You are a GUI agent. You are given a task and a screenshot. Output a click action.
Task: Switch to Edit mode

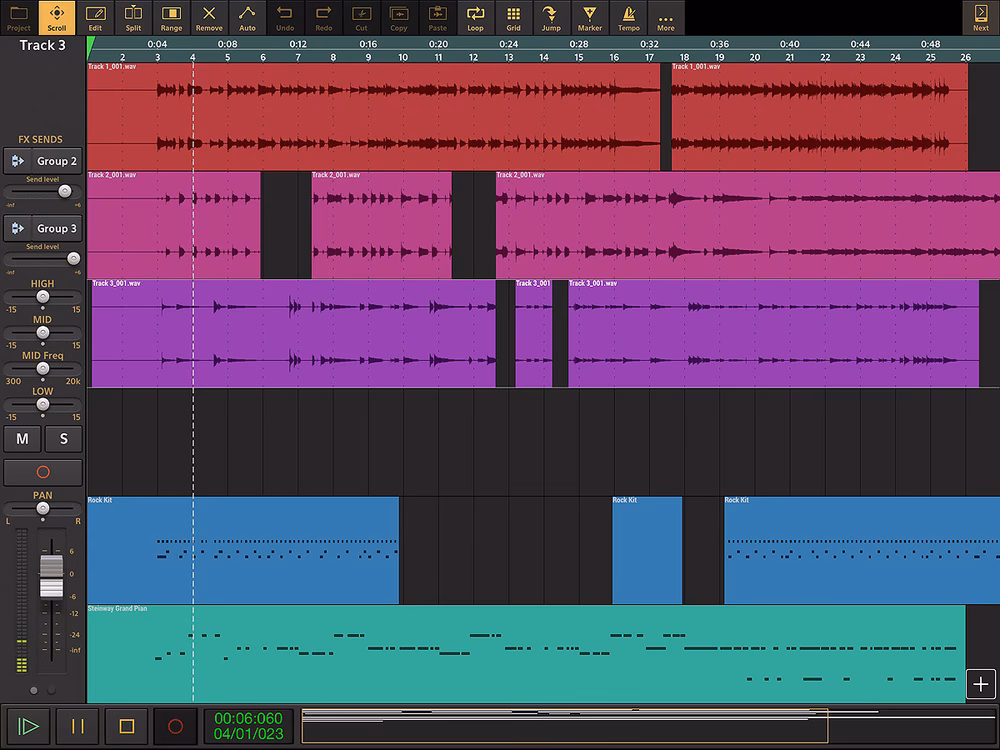(x=95, y=17)
